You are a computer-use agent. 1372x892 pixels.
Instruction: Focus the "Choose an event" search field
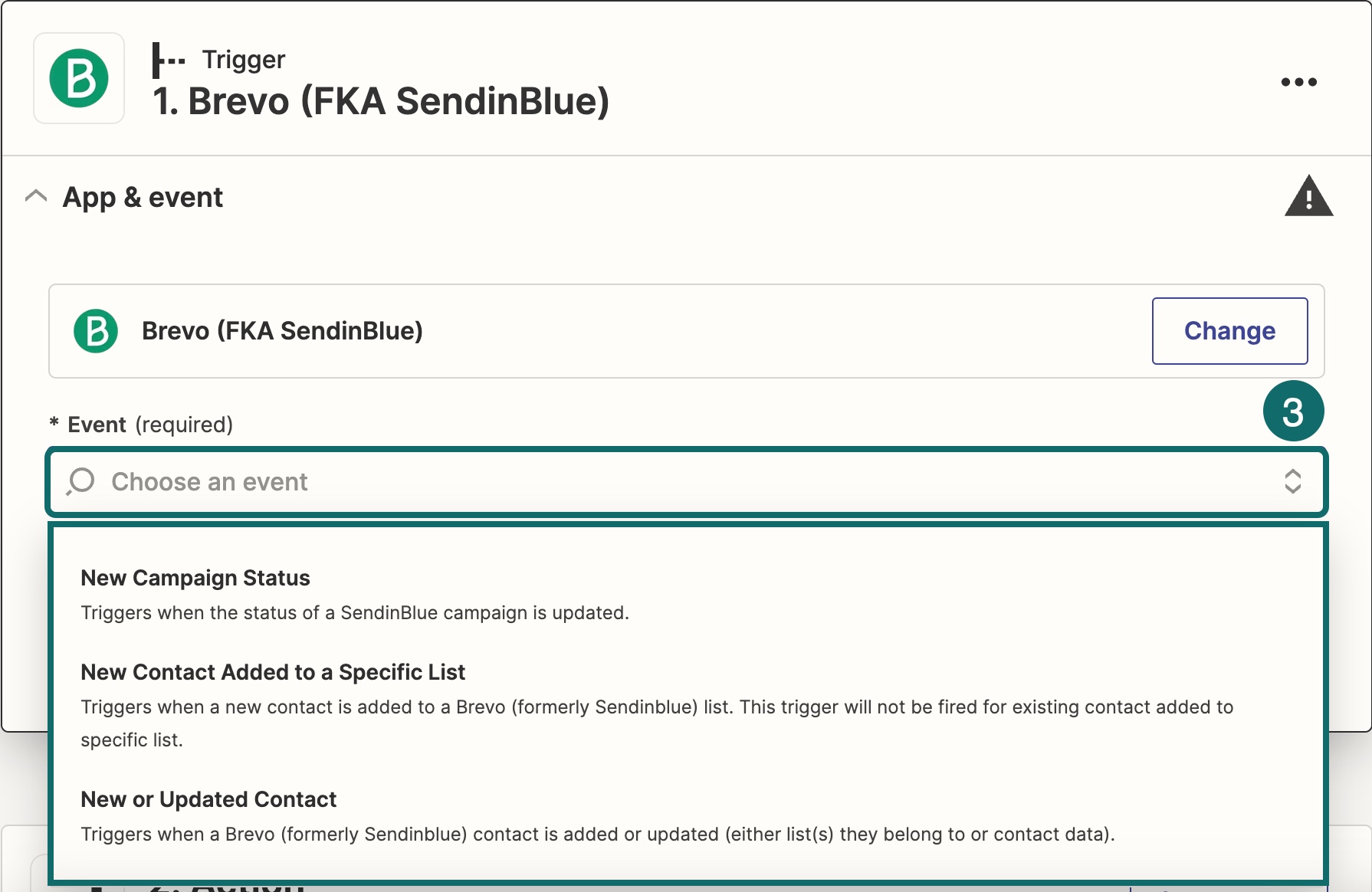[613, 482]
